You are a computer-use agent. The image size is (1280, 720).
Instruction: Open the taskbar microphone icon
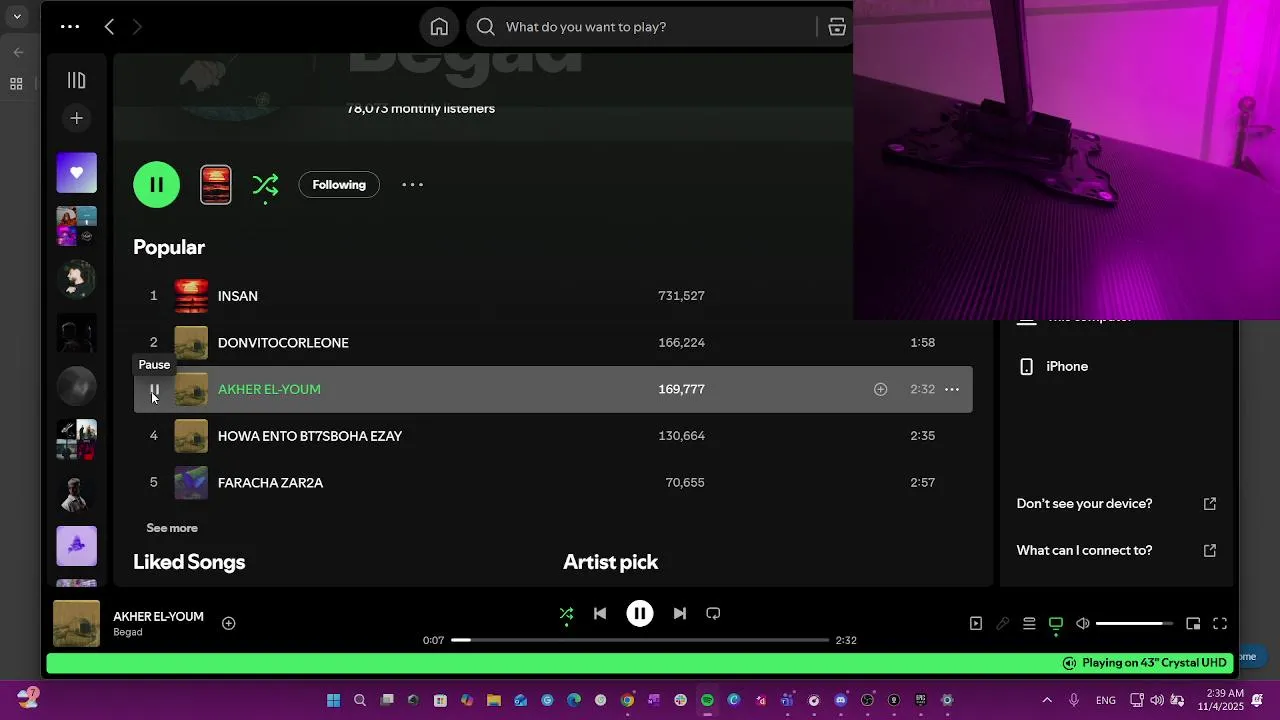coord(1074,700)
